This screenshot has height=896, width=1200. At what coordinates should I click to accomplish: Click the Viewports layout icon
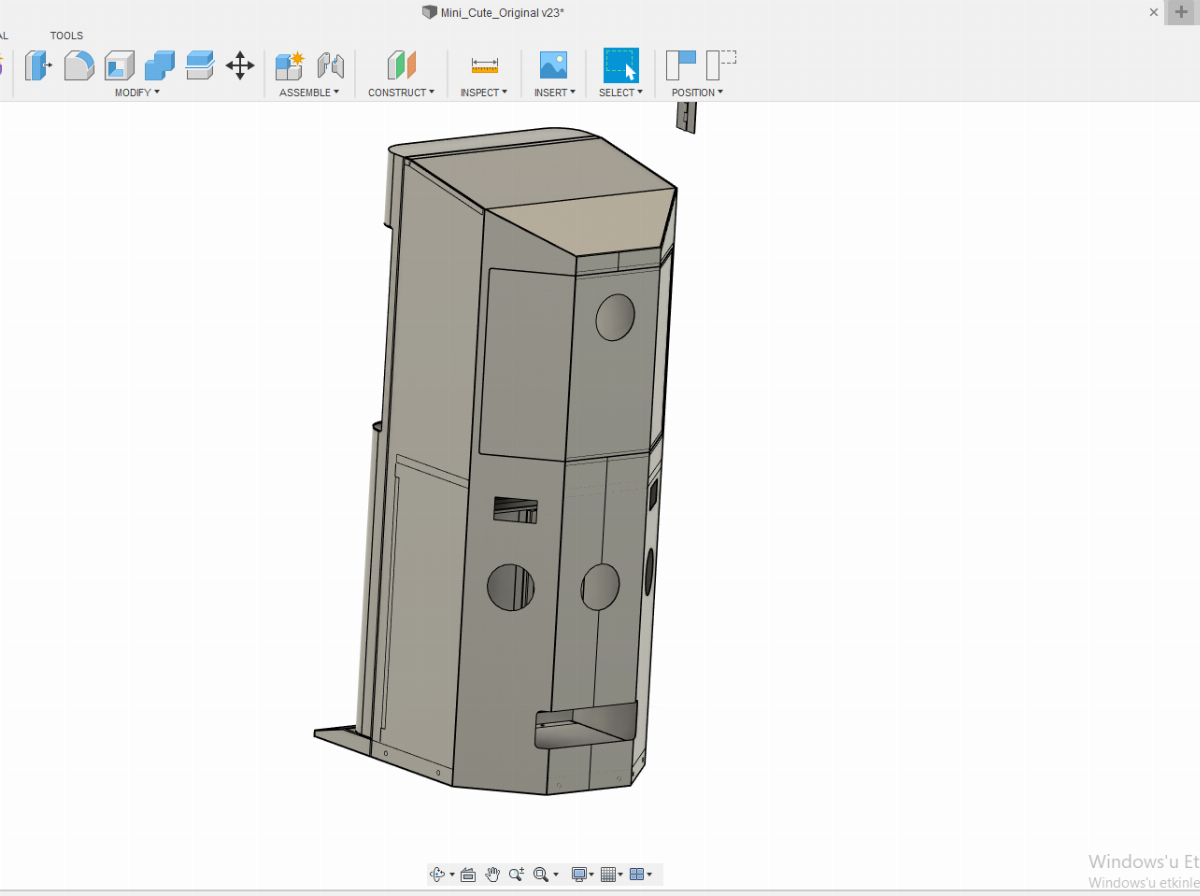[x=637, y=874]
